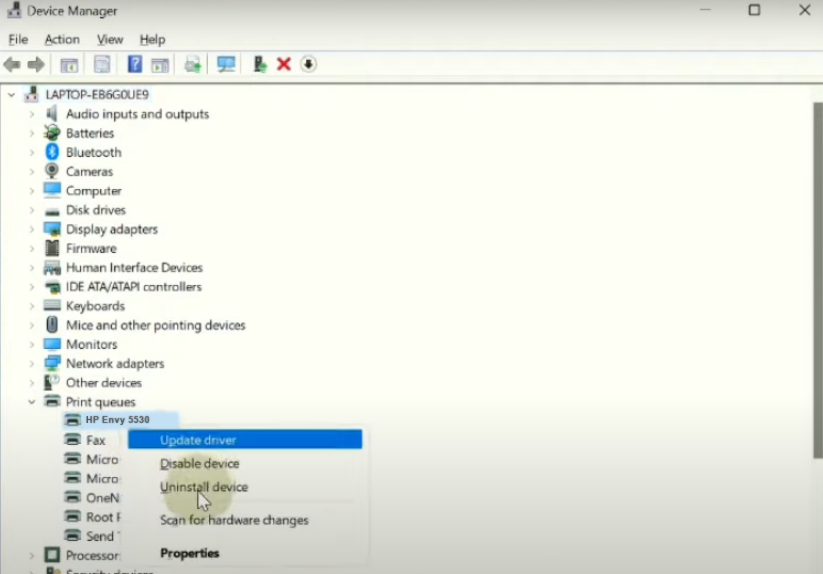Click the Forward arrow toolbar icon
The height and width of the screenshot is (574, 823).
(36, 65)
